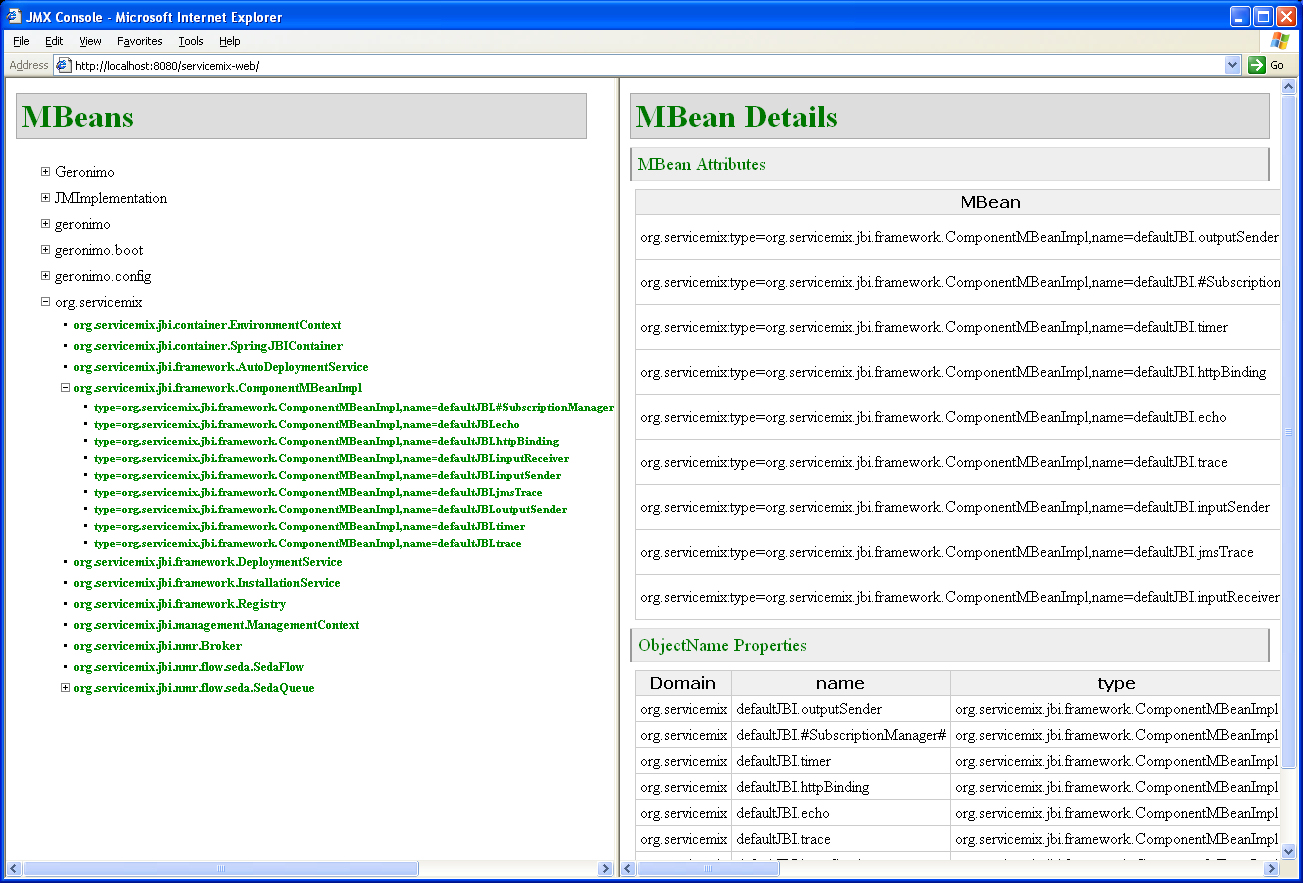Open the ManagementContext MBean link

[216, 625]
